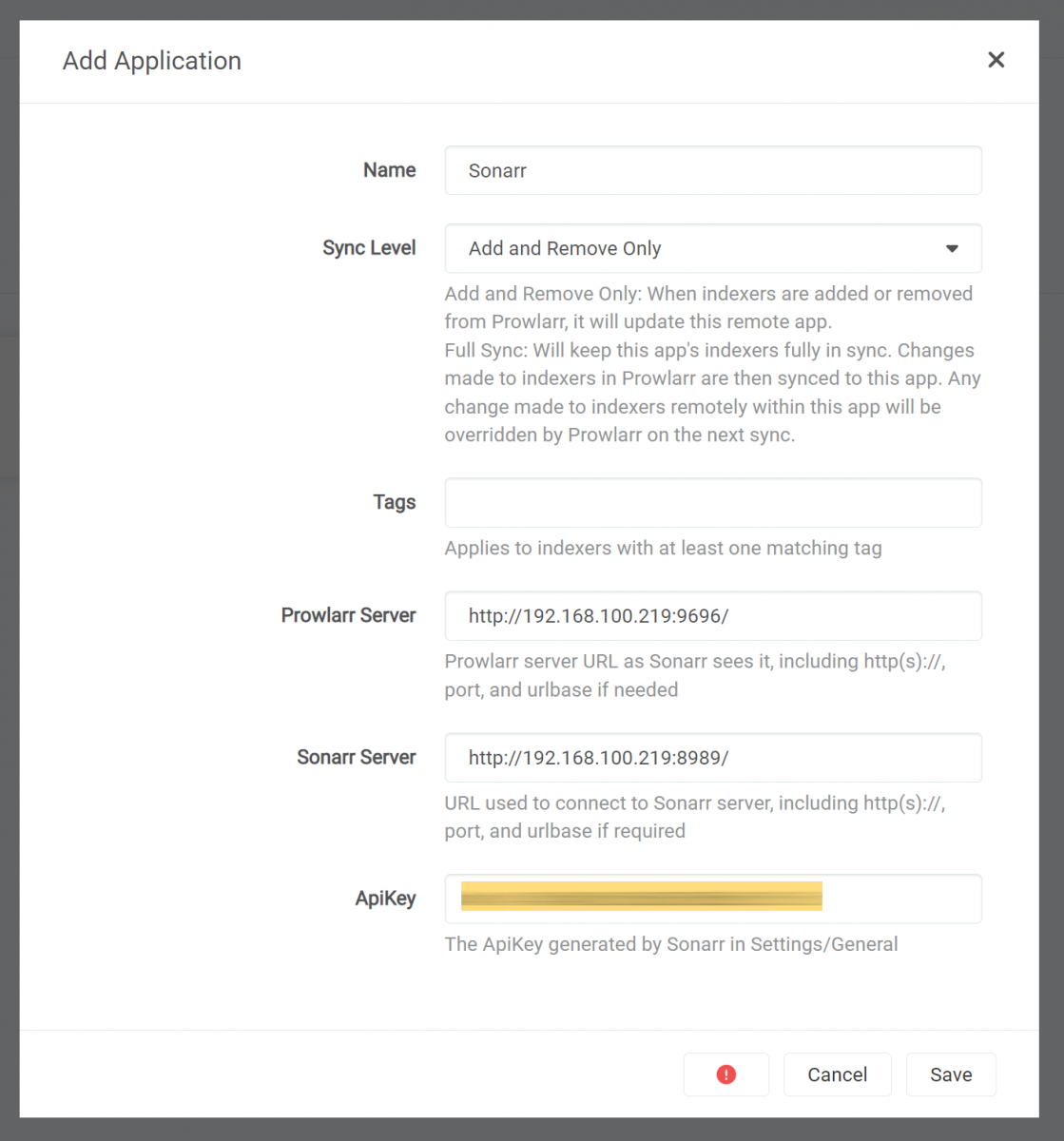Click the Name input field
This screenshot has height=1141, width=1064.
pyautogui.click(x=713, y=170)
